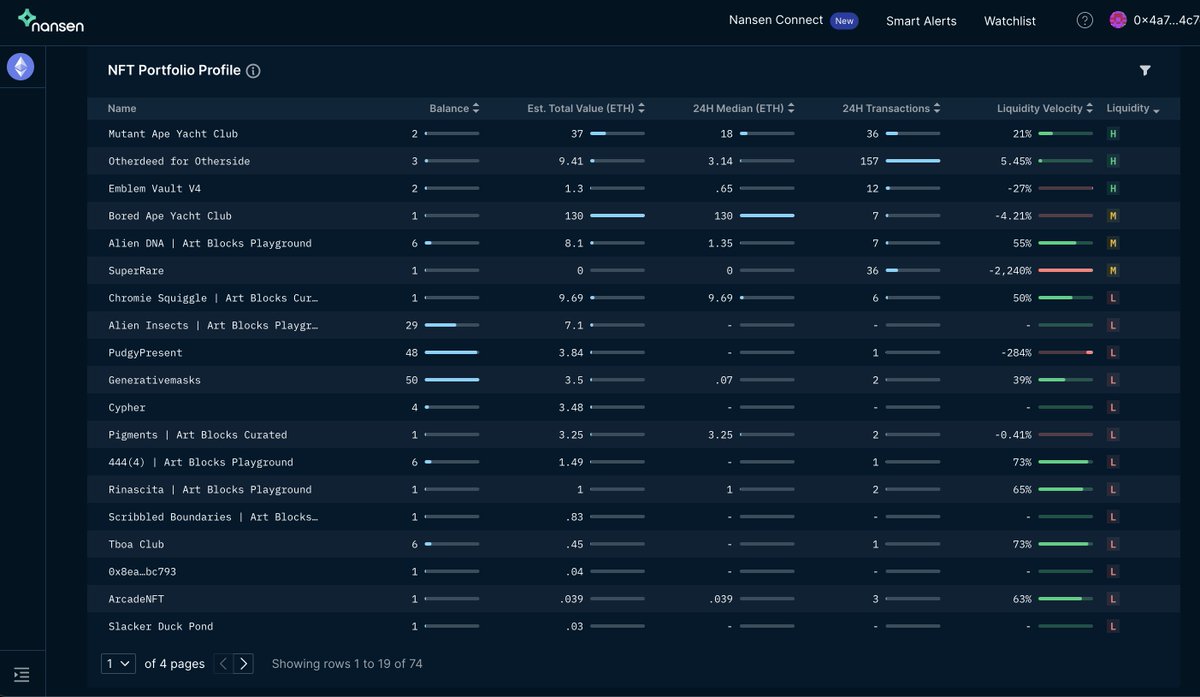Open Smart Alerts in top navigation
Image resolution: width=1200 pixels, height=697 pixels.
coord(921,21)
